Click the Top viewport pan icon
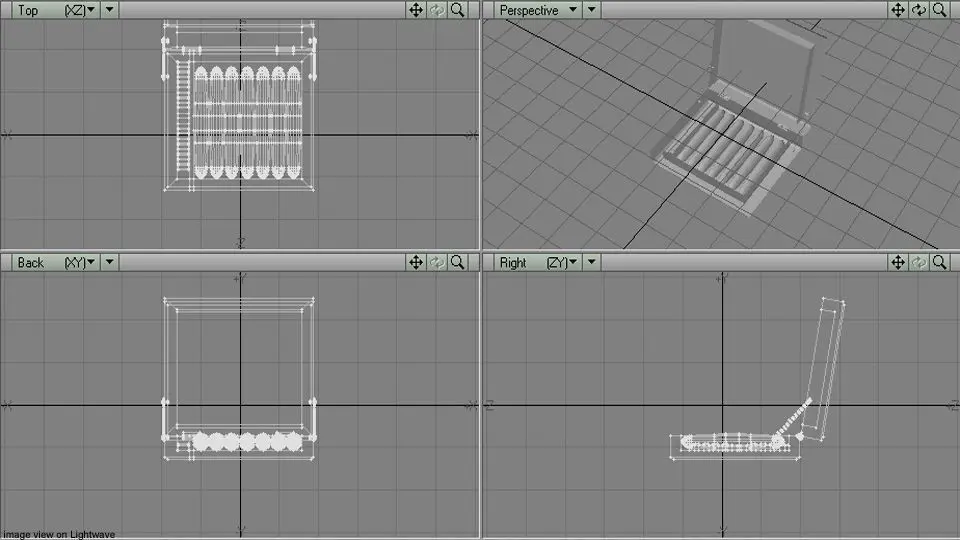The image size is (960, 540). (416, 10)
